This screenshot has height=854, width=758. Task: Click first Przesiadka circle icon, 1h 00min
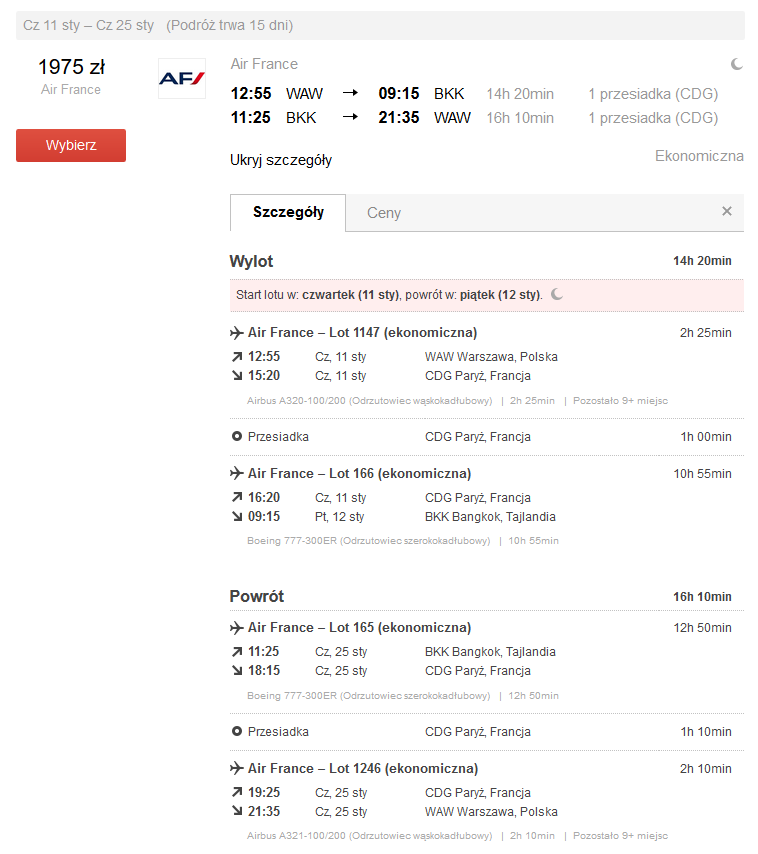pos(236,436)
